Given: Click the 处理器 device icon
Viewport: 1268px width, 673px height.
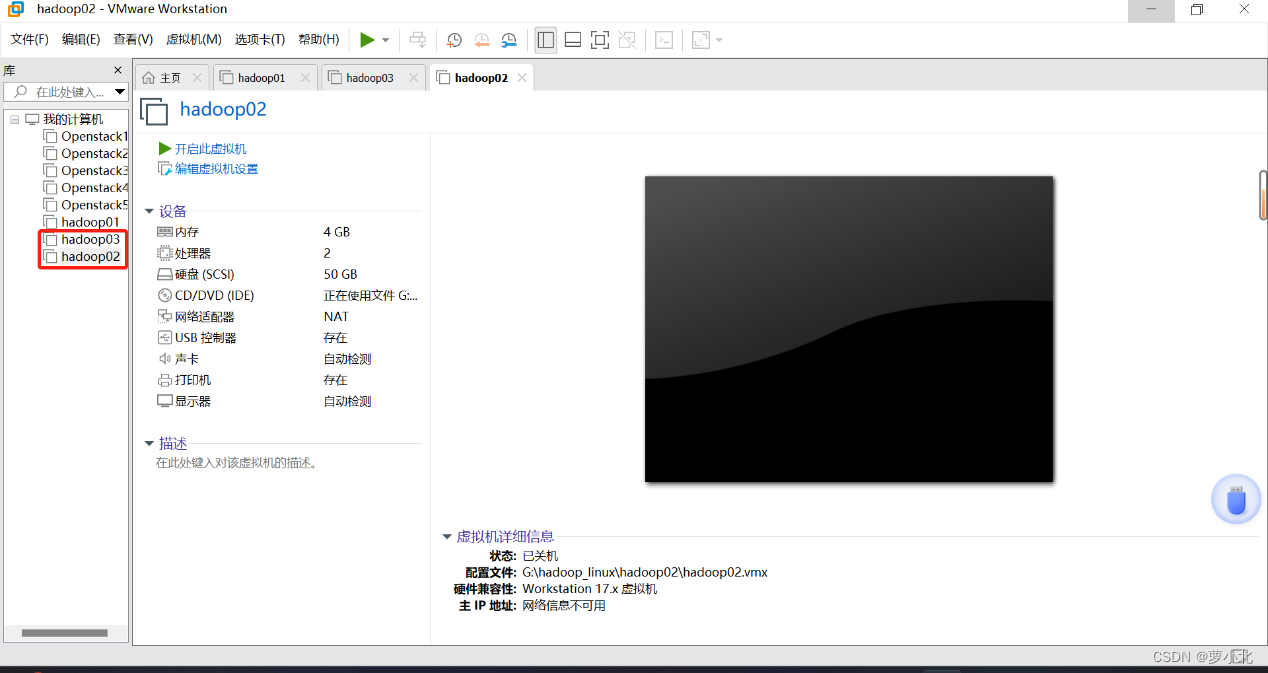Looking at the screenshot, I should pos(165,253).
